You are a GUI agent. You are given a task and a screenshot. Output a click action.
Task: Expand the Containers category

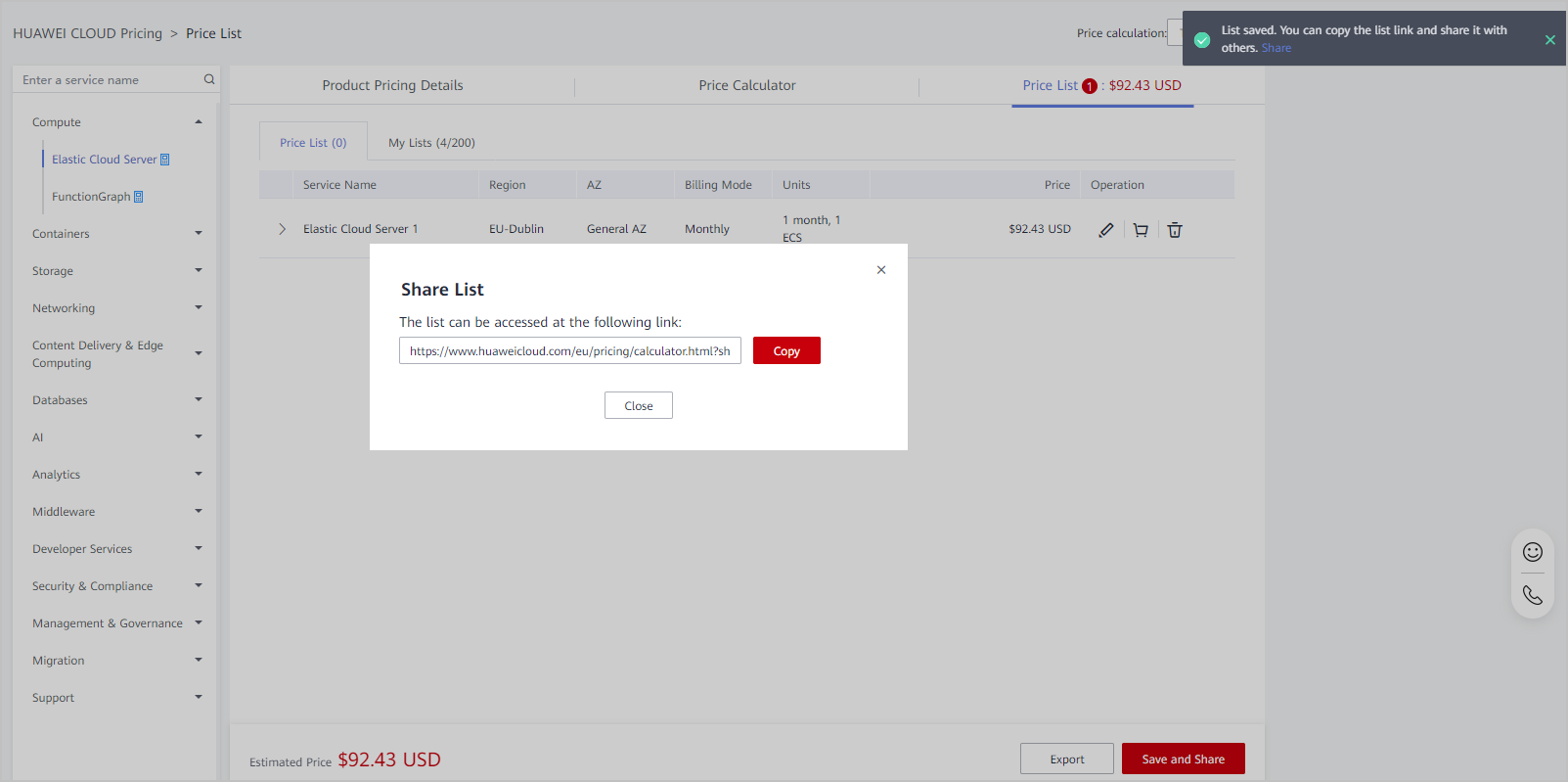[x=199, y=233]
